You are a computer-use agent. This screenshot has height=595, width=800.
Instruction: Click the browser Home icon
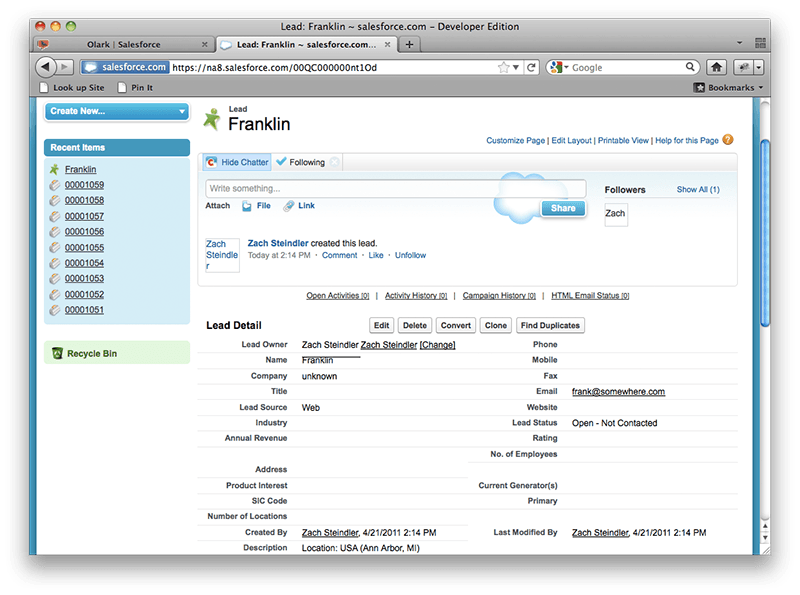click(x=716, y=67)
